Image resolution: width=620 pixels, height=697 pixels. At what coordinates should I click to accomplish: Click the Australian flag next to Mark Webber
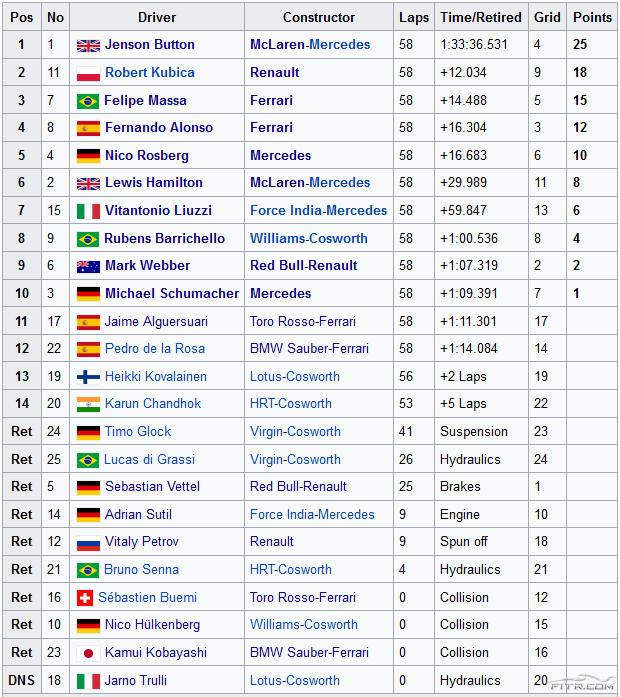click(x=88, y=266)
